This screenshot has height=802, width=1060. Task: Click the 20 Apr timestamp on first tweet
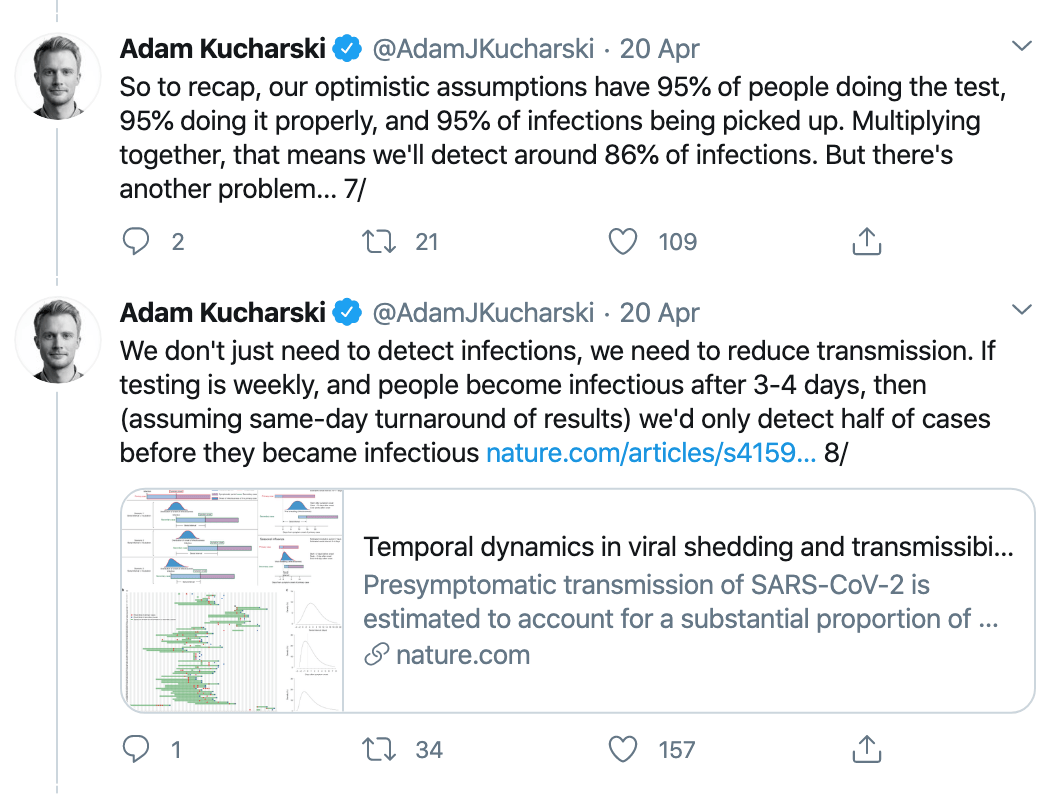pyautogui.click(x=660, y=48)
